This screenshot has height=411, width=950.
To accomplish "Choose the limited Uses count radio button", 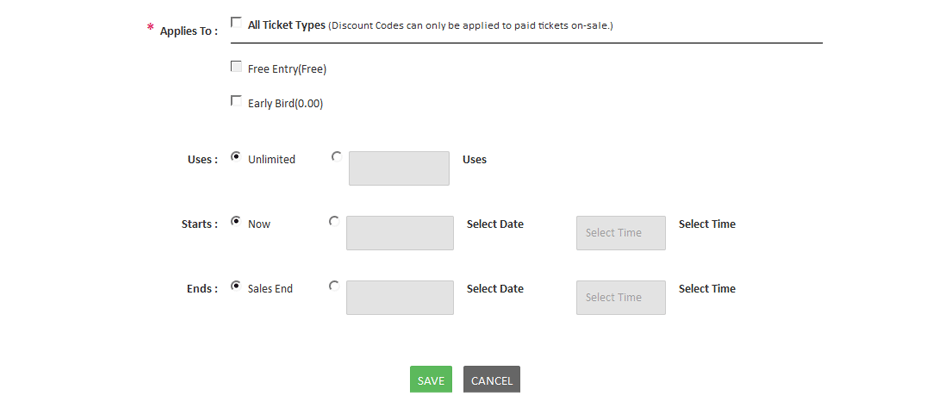I will pos(336,157).
